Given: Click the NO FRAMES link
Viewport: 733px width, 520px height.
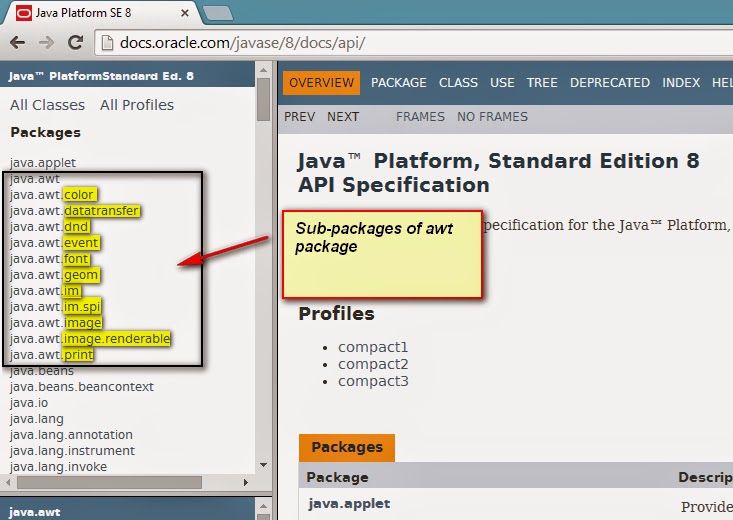Looking at the screenshot, I should point(492,116).
